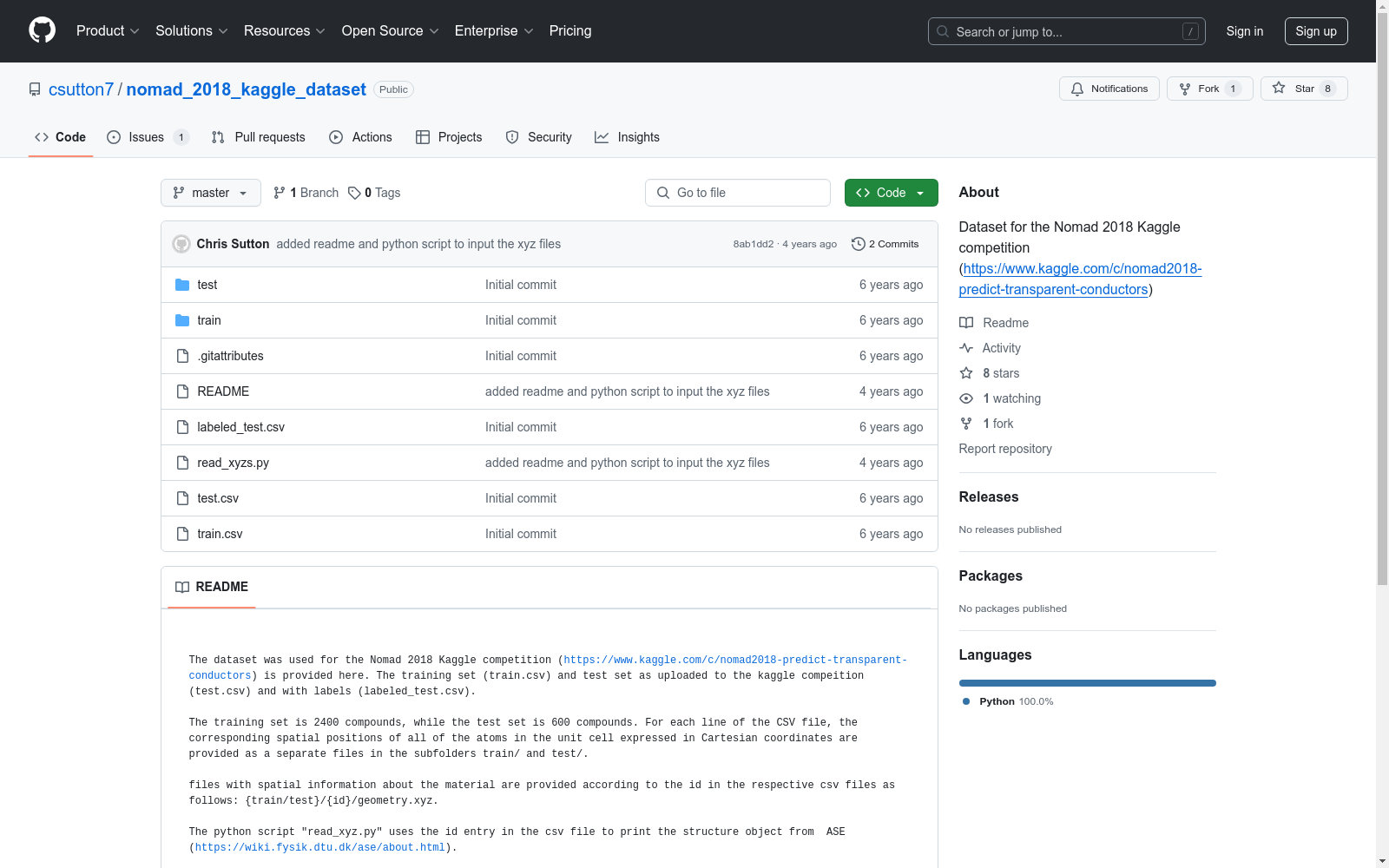Open commit hash 8ab1dd2

(x=754, y=244)
